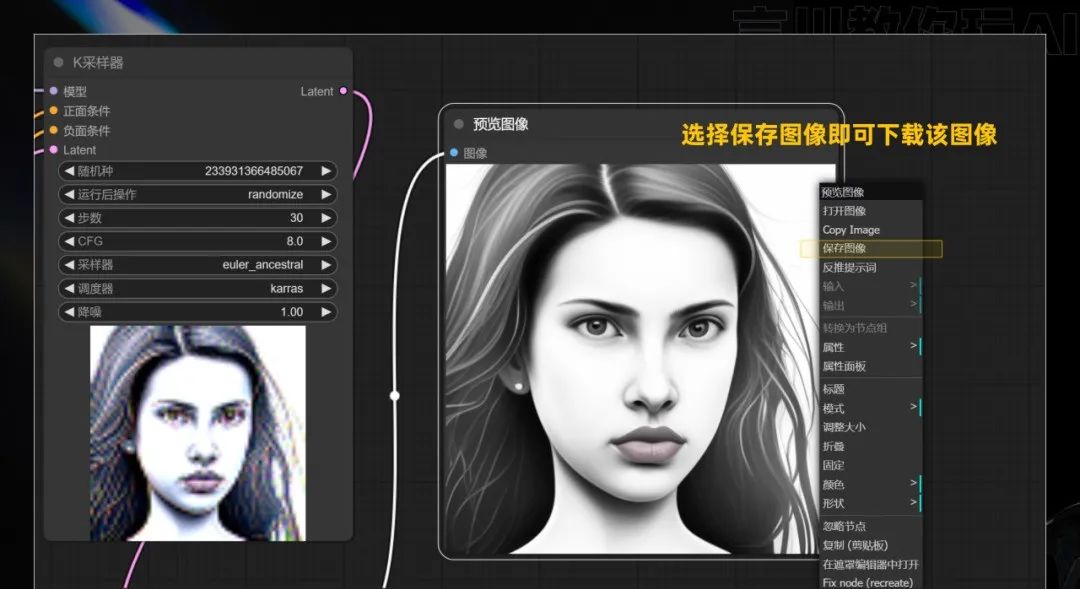This screenshot has width=1080, height=589.
Task: Decrease the 随机种 seed value arrow
Action: (x=69, y=171)
